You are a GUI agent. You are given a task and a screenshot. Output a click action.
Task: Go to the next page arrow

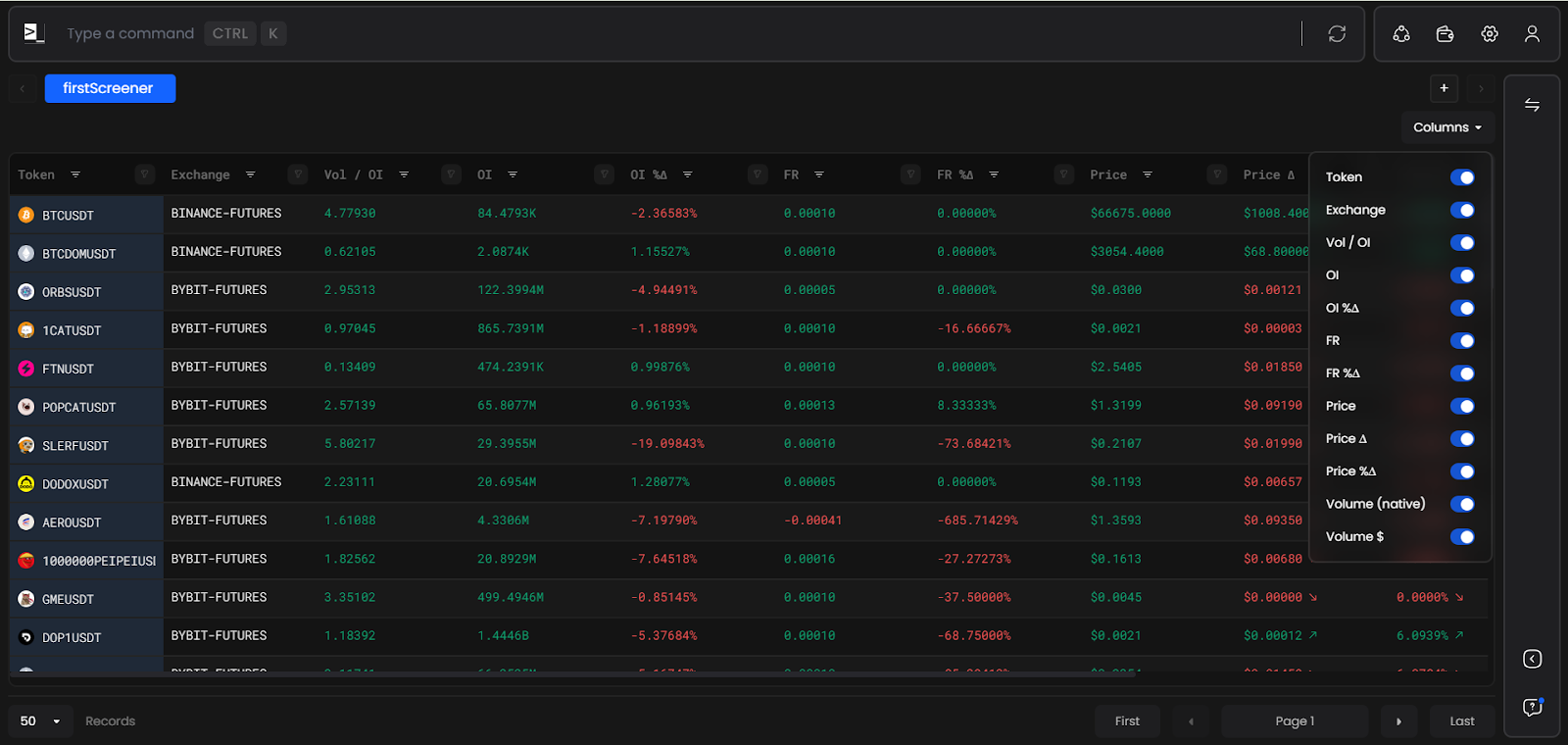pyautogui.click(x=1398, y=721)
